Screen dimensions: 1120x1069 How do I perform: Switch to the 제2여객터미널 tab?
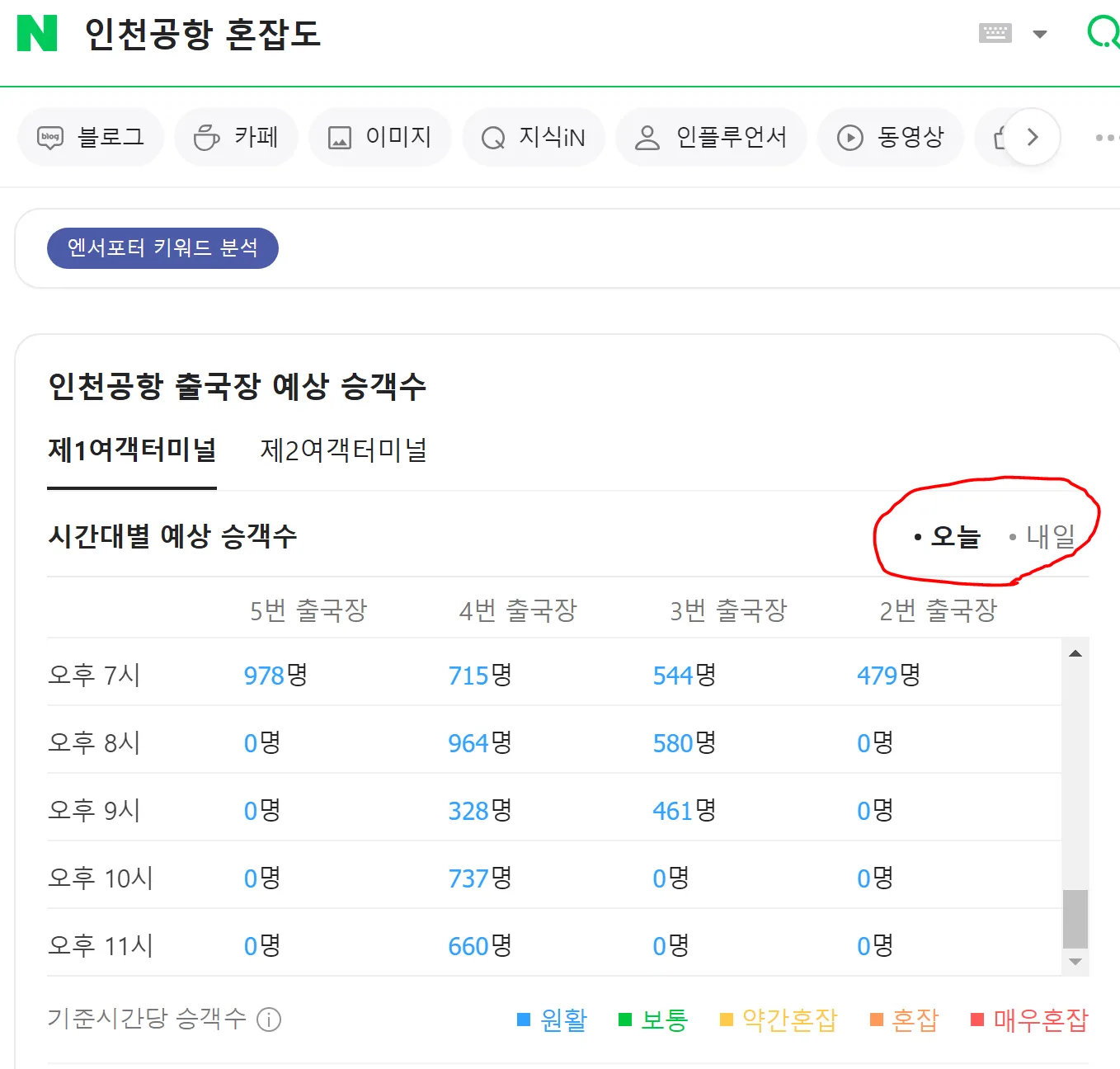click(x=344, y=450)
